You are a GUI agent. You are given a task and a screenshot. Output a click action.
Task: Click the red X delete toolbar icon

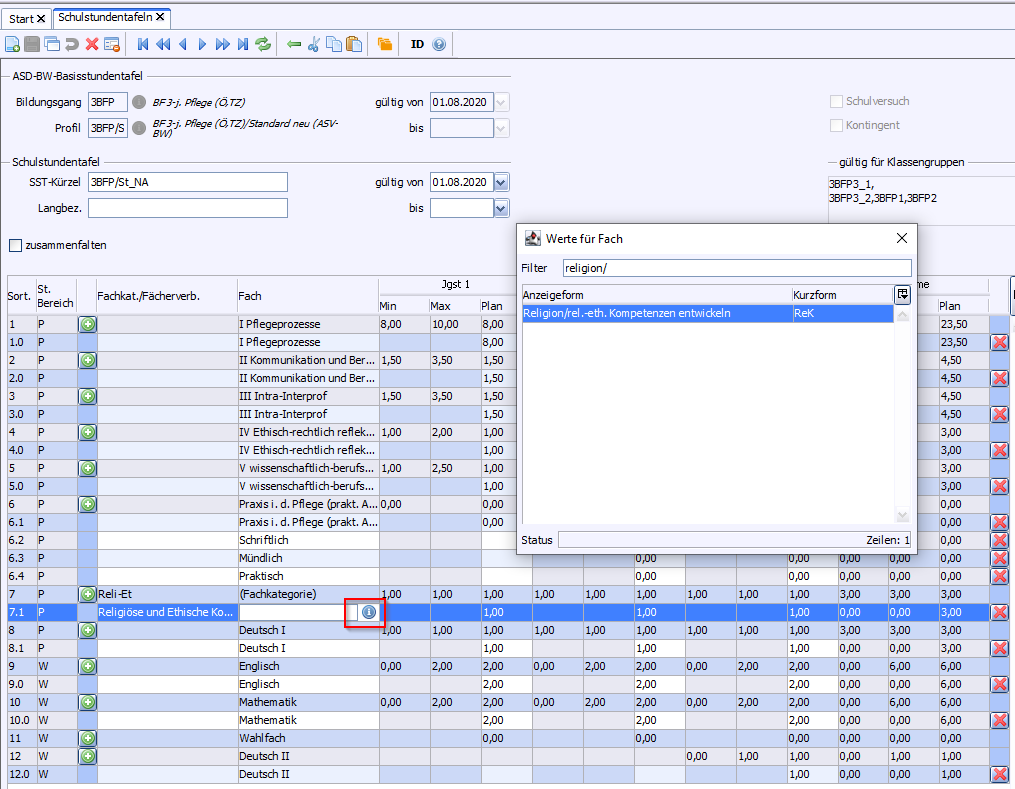[92, 44]
